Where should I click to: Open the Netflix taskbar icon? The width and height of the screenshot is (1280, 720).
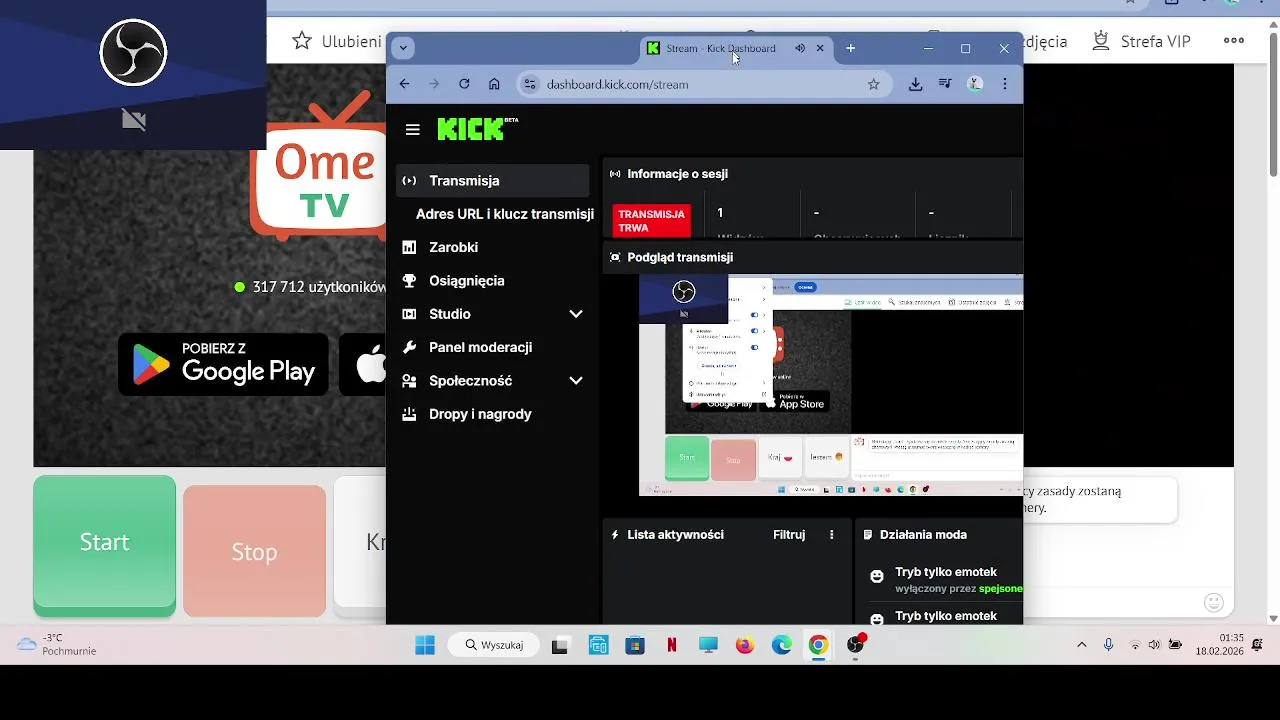[672, 645]
